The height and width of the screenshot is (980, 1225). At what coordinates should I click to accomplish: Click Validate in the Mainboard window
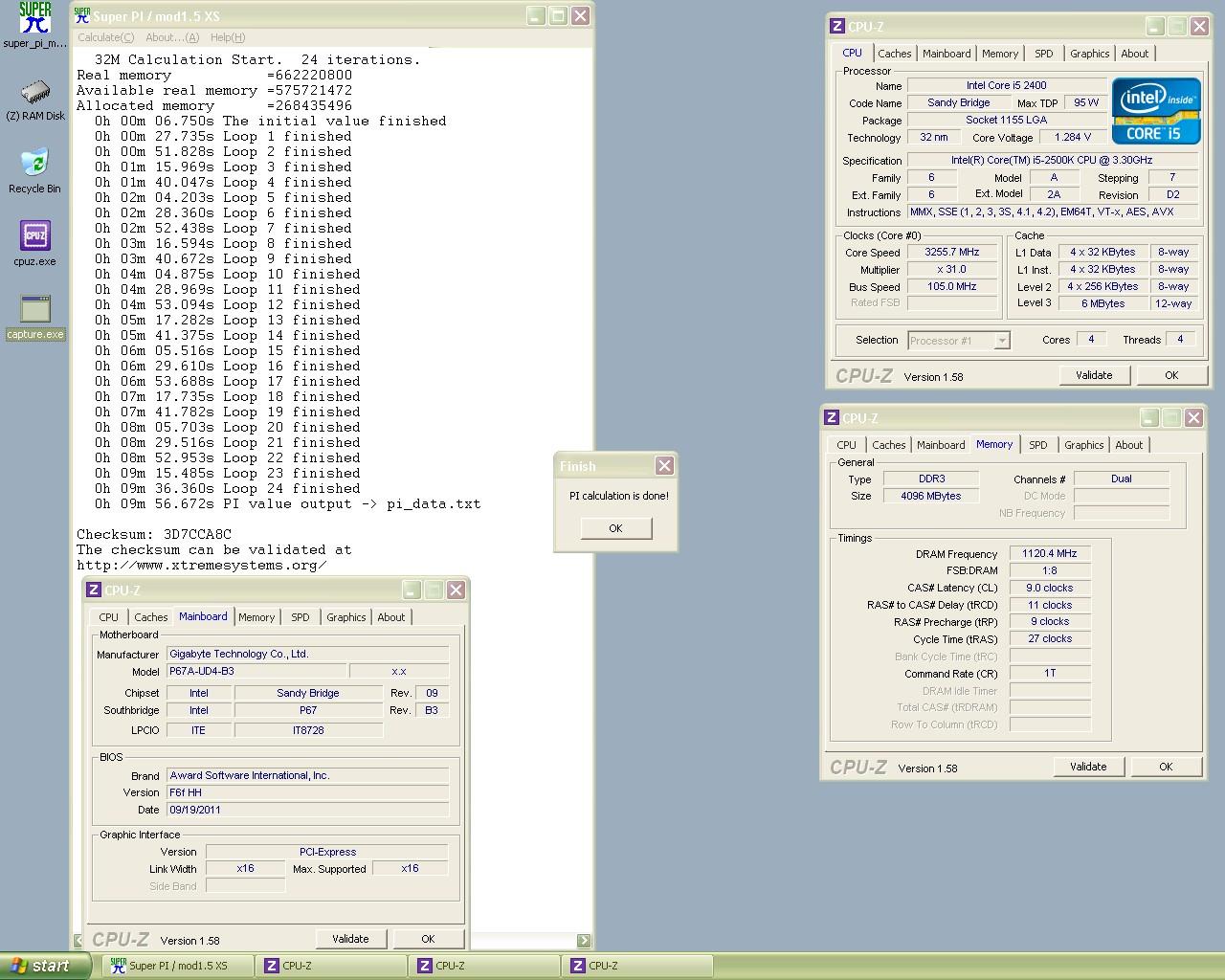(x=350, y=939)
